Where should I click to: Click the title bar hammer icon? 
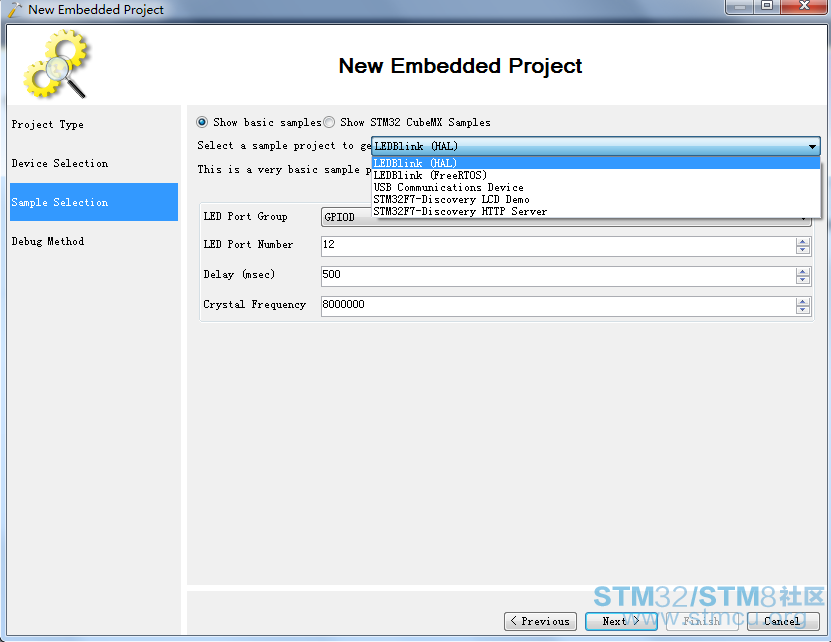pyautogui.click(x=15, y=10)
